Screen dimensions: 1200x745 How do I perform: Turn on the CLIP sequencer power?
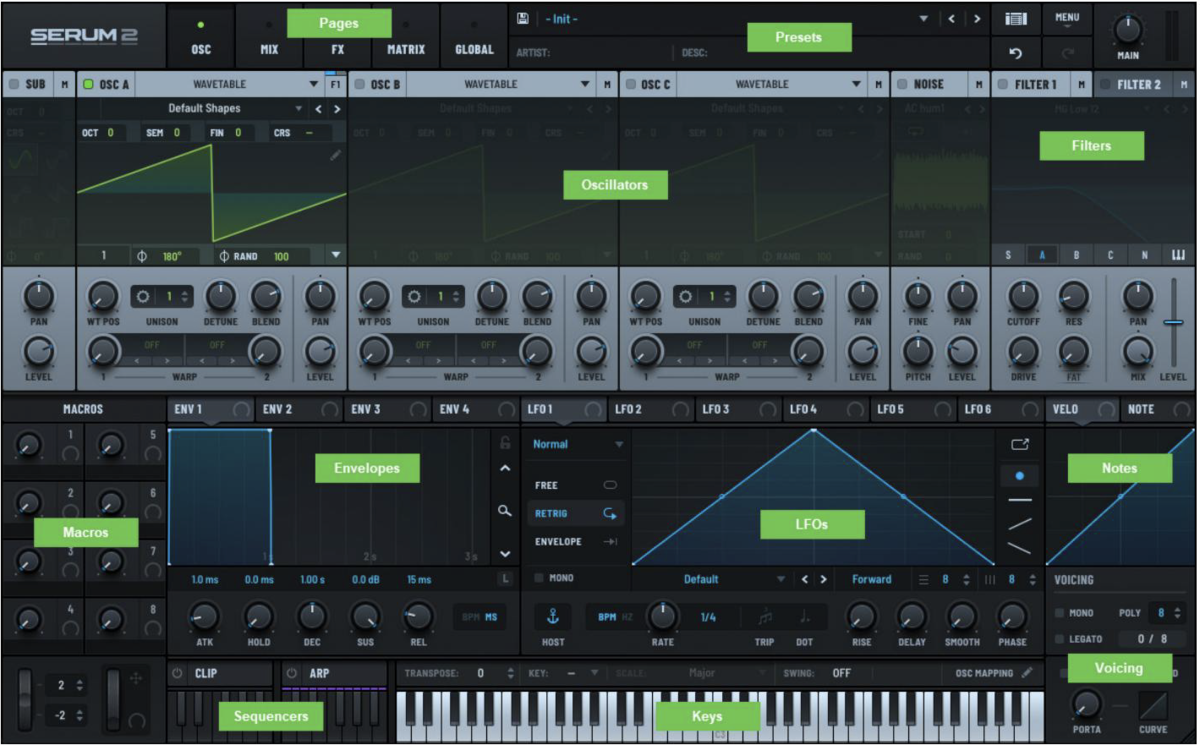tap(177, 673)
